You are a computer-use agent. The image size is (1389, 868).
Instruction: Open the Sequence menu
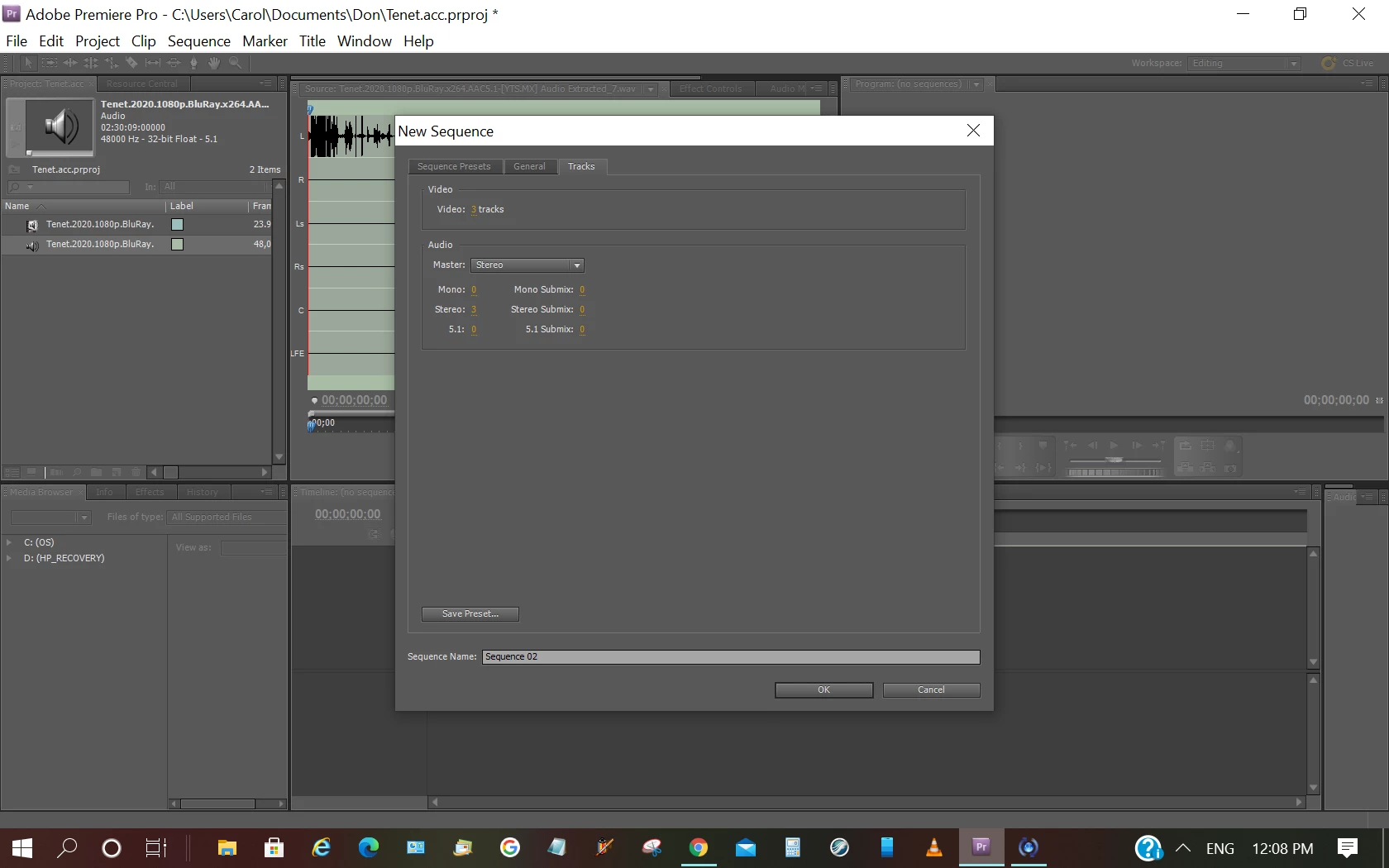[199, 41]
